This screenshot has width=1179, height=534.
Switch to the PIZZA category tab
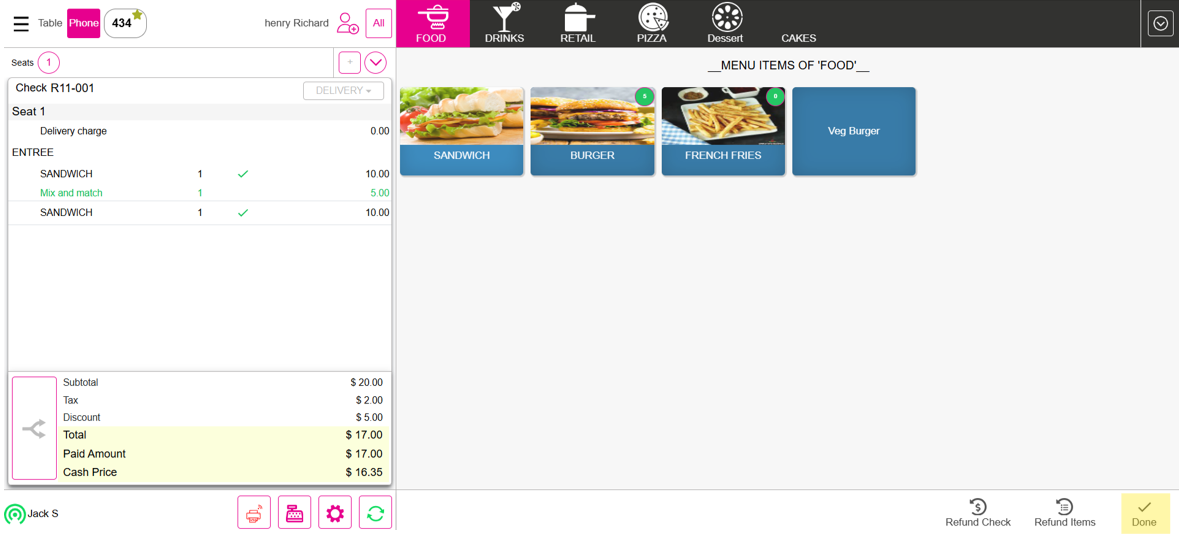(x=651, y=24)
